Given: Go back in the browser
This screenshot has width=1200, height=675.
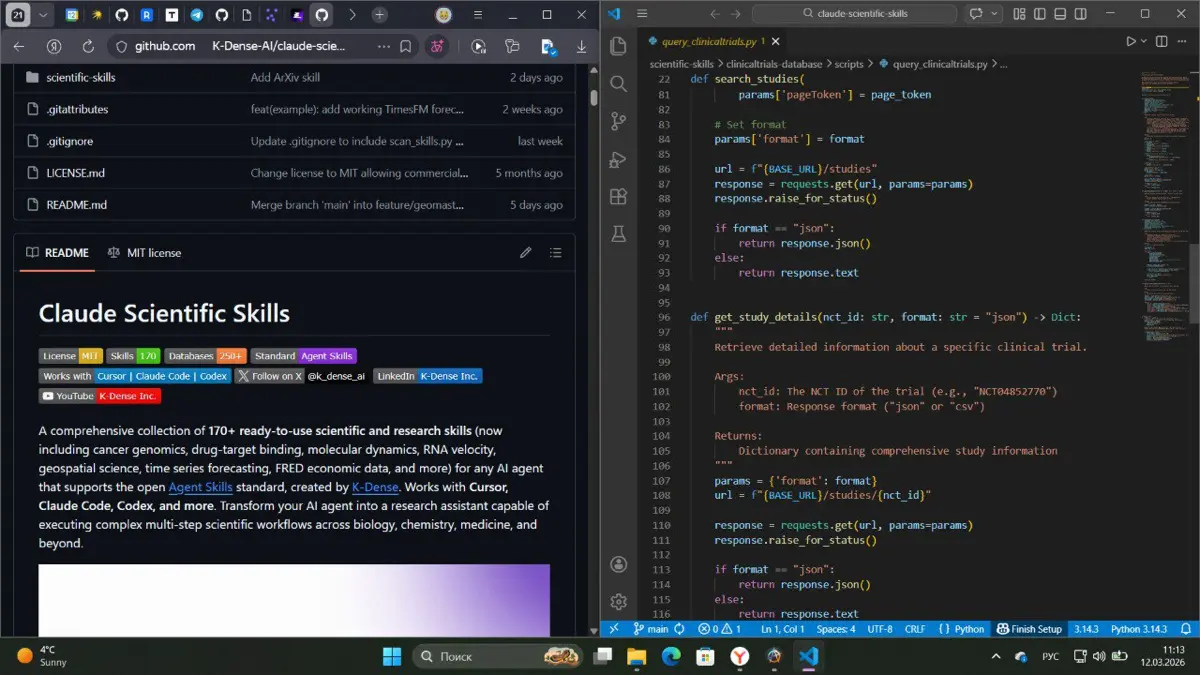Looking at the screenshot, I should [19, 46].
